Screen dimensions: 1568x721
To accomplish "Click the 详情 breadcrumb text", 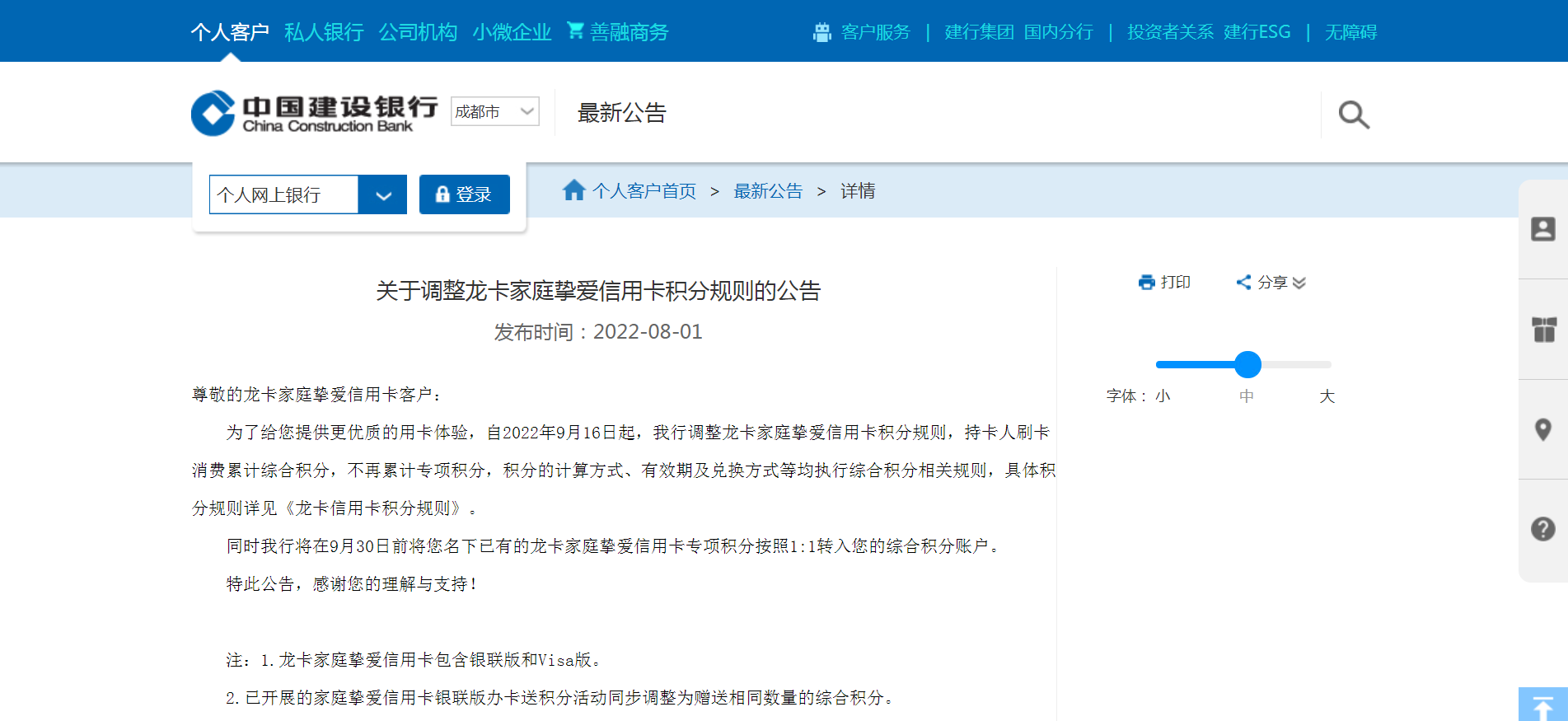I will coord(858,191).
